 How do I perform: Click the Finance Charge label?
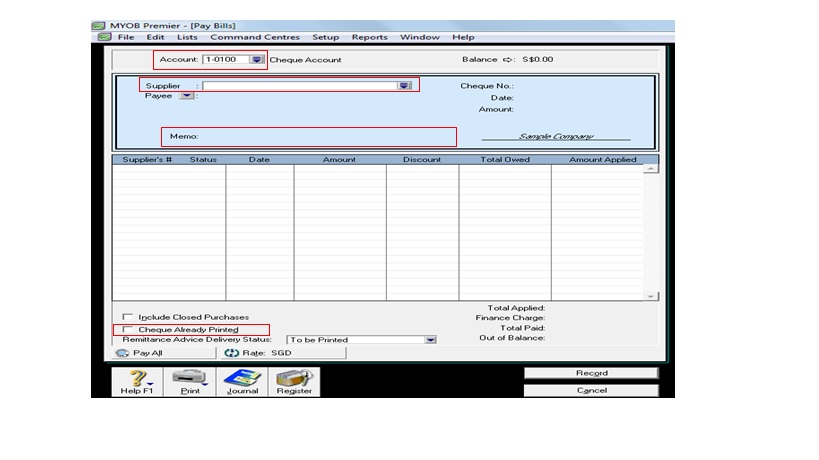(x=510, y=318)
